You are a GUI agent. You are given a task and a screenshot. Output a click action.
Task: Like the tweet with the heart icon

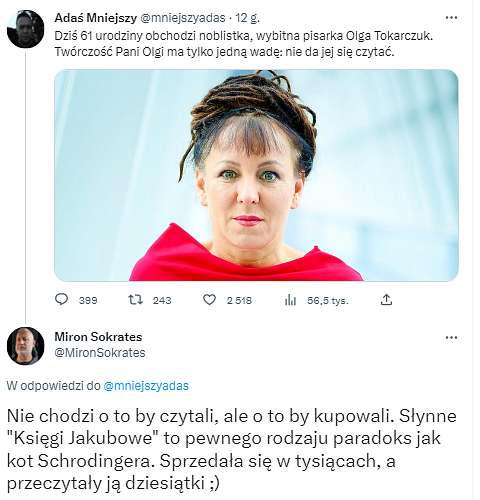point(210,300)
